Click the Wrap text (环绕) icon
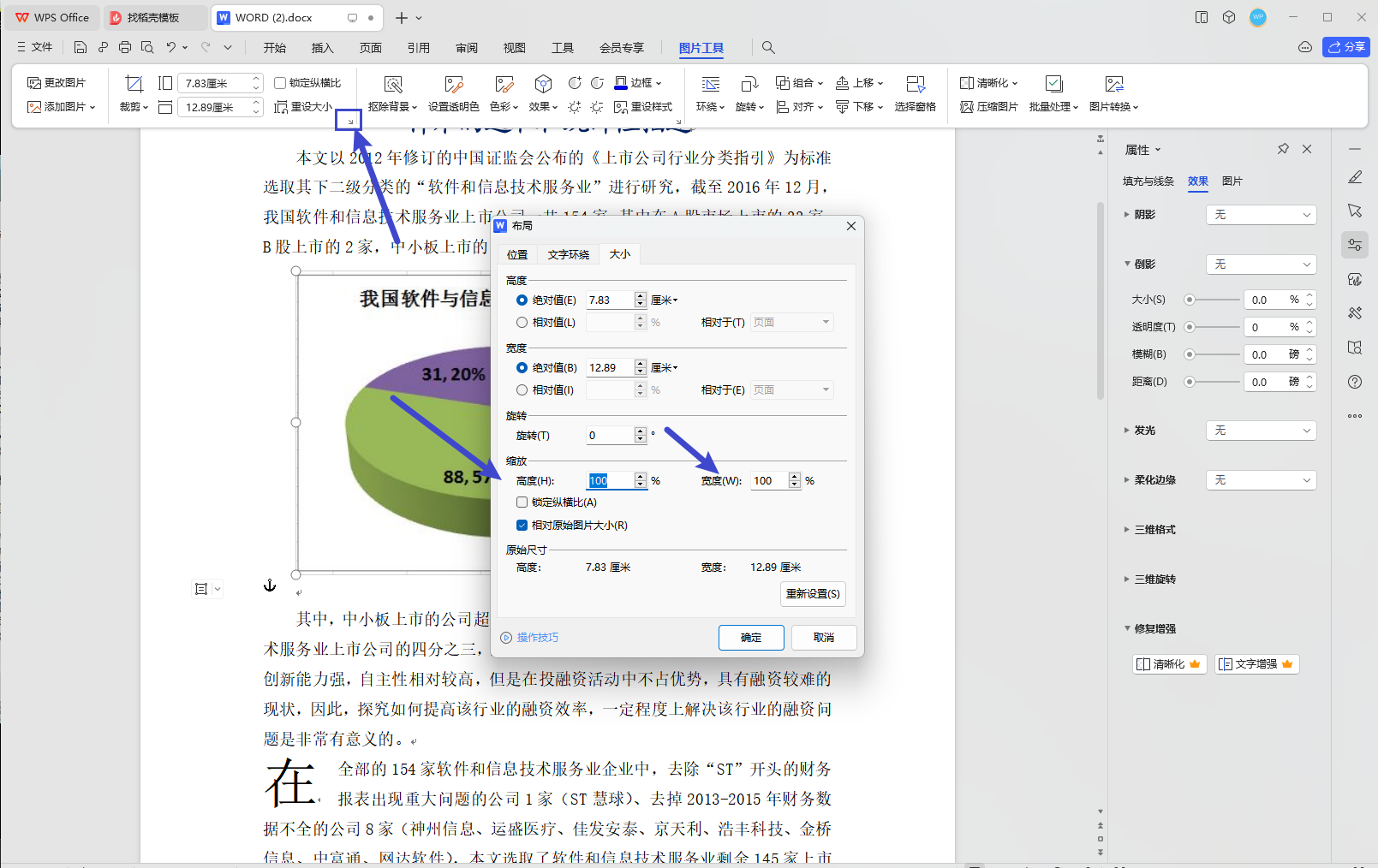 pos(711,84)
